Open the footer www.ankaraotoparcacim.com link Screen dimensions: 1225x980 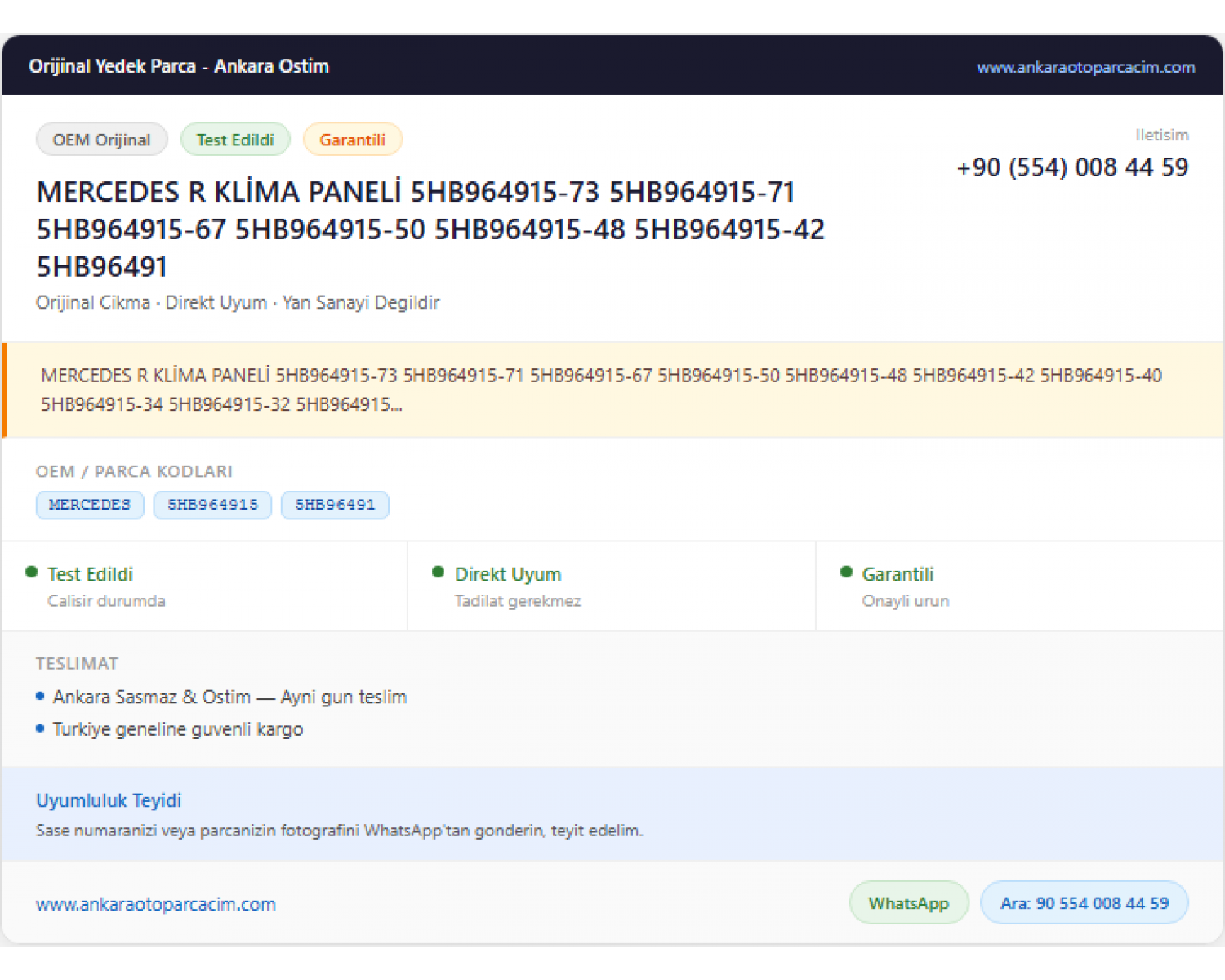point(156,905)
